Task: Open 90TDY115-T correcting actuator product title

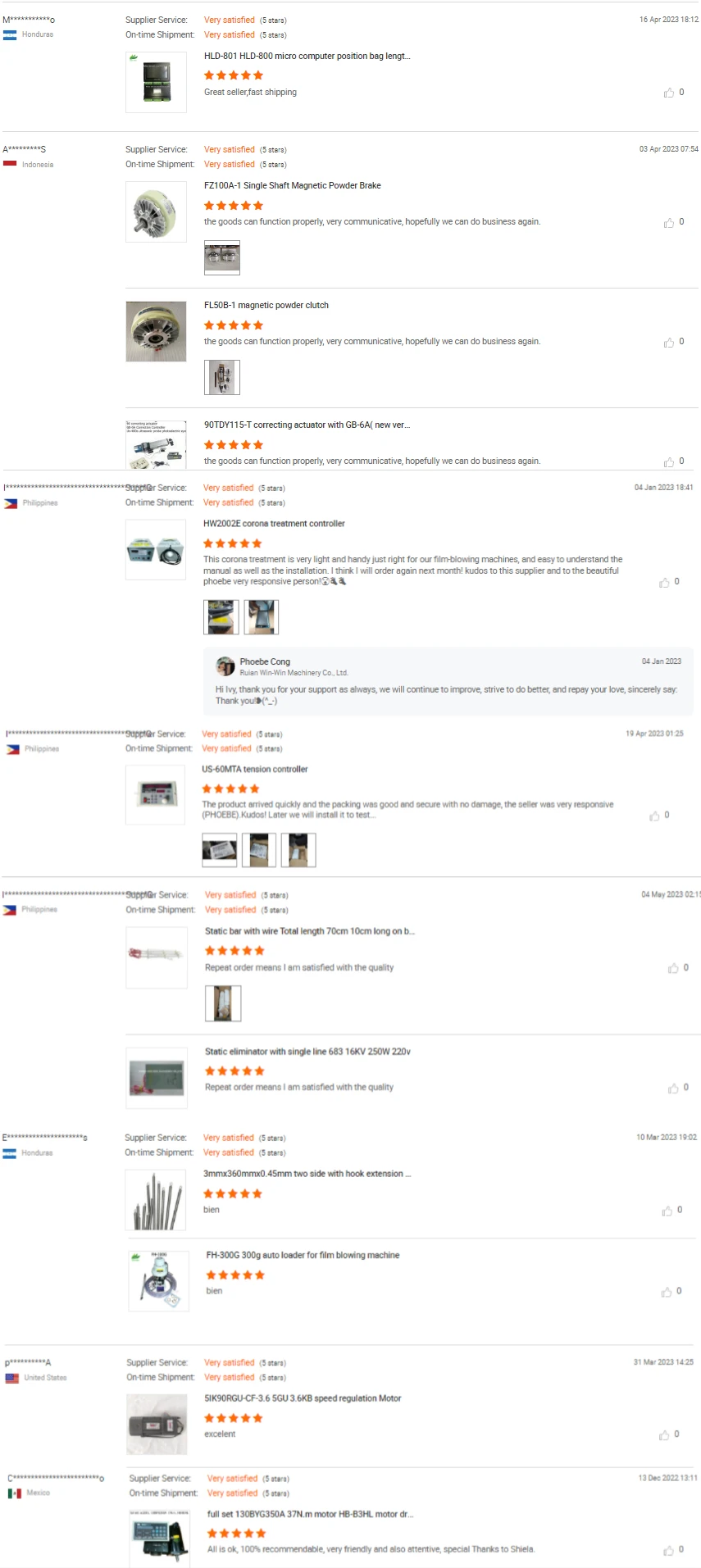Action: (x=307, y=425)
